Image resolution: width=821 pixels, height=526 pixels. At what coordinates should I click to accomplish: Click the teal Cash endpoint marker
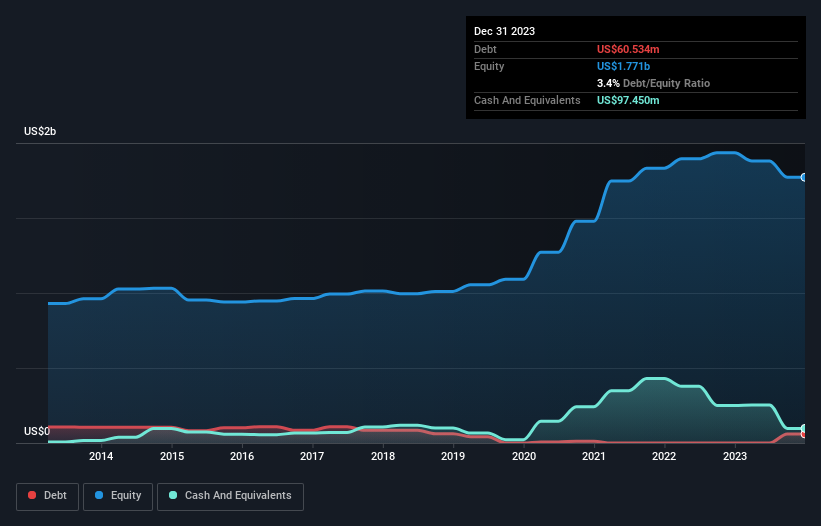[804, 429]
